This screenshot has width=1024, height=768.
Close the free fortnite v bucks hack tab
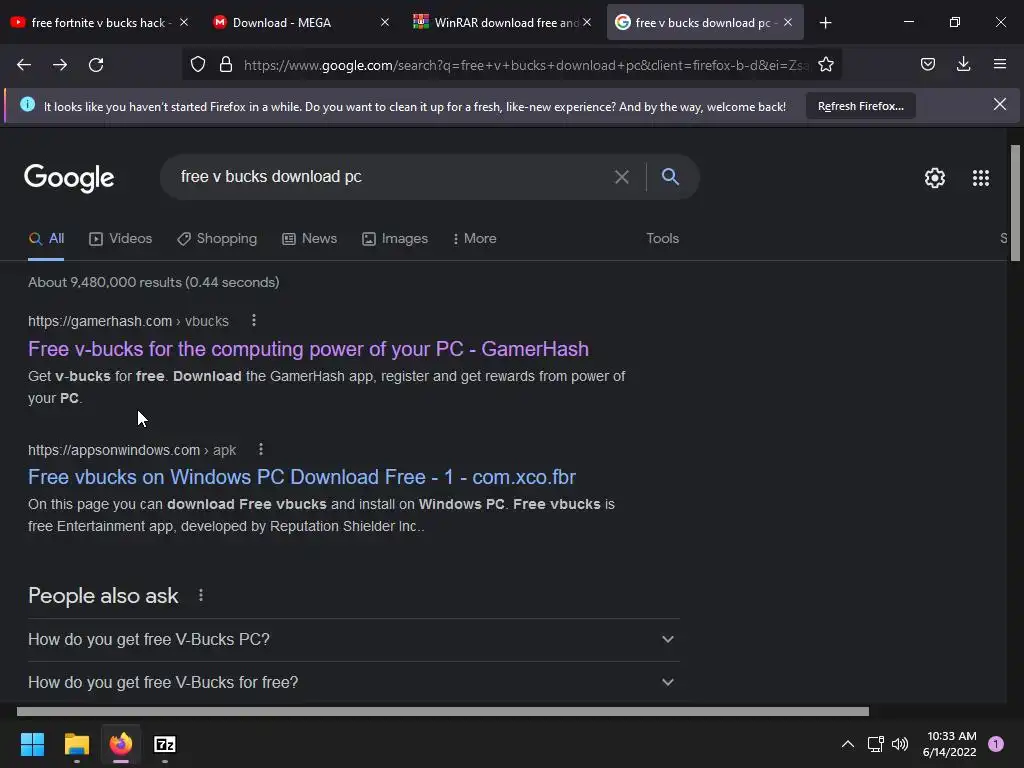pos(184,22)
